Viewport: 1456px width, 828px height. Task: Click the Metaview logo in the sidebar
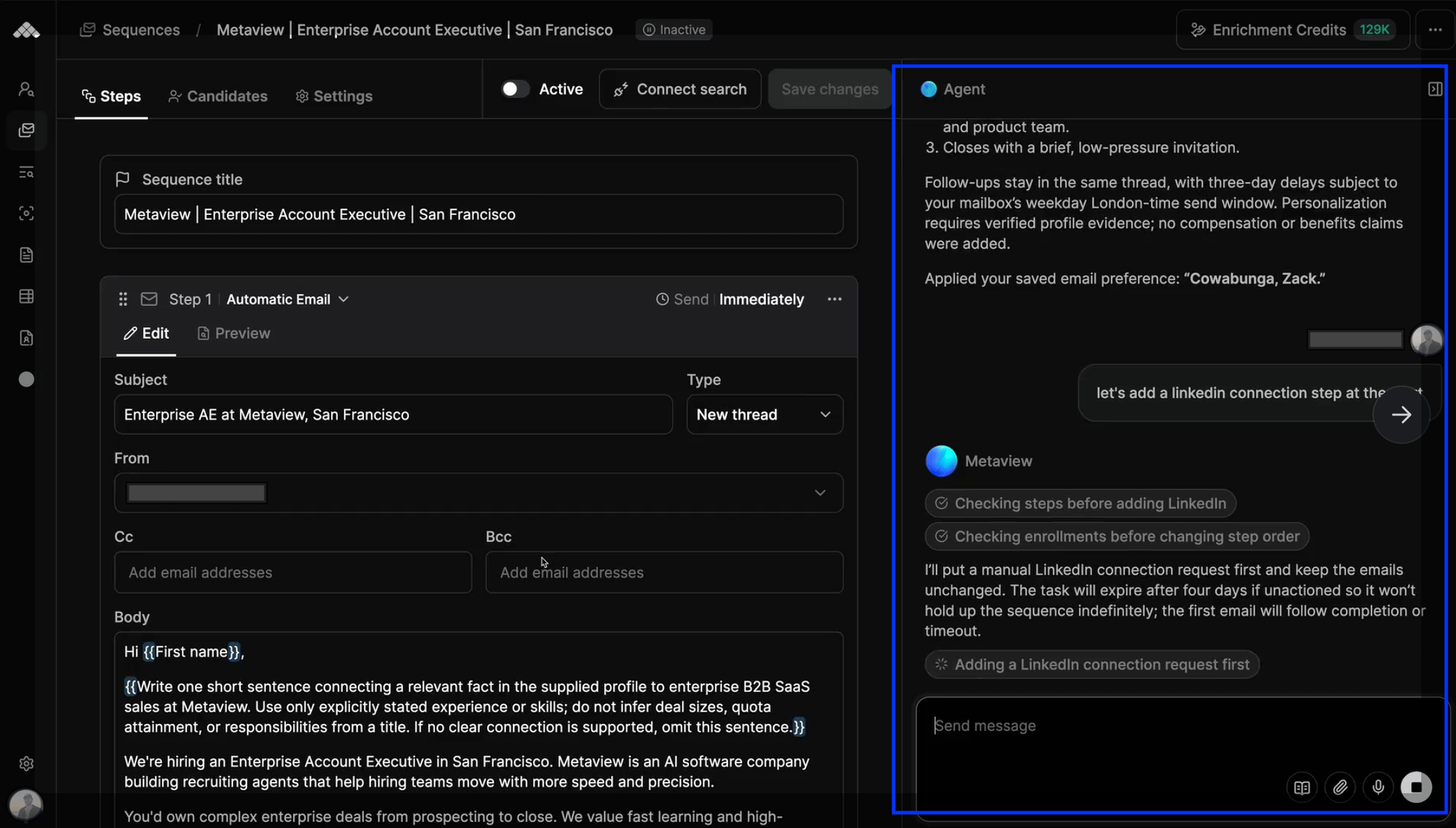(26, 30)
